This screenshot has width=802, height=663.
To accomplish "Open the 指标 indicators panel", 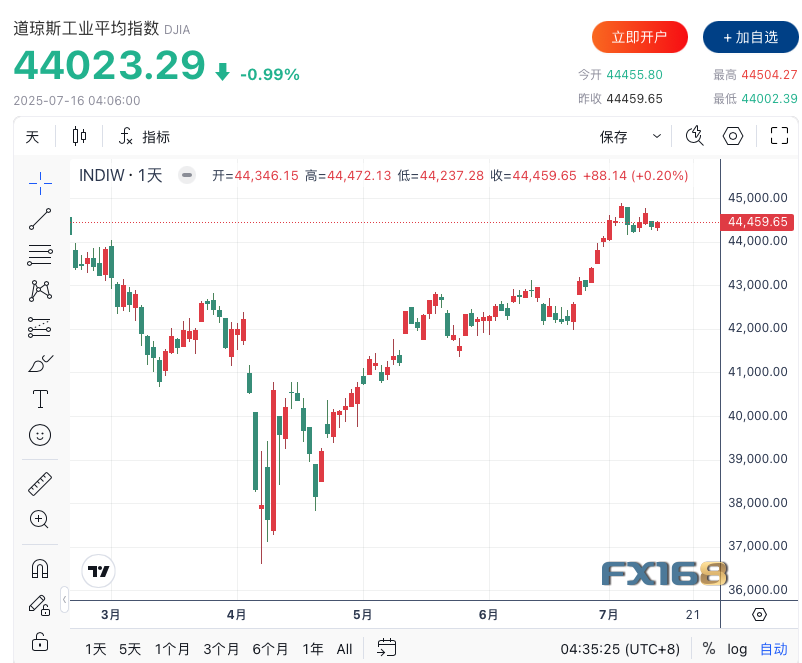I will tap(145, 137).
